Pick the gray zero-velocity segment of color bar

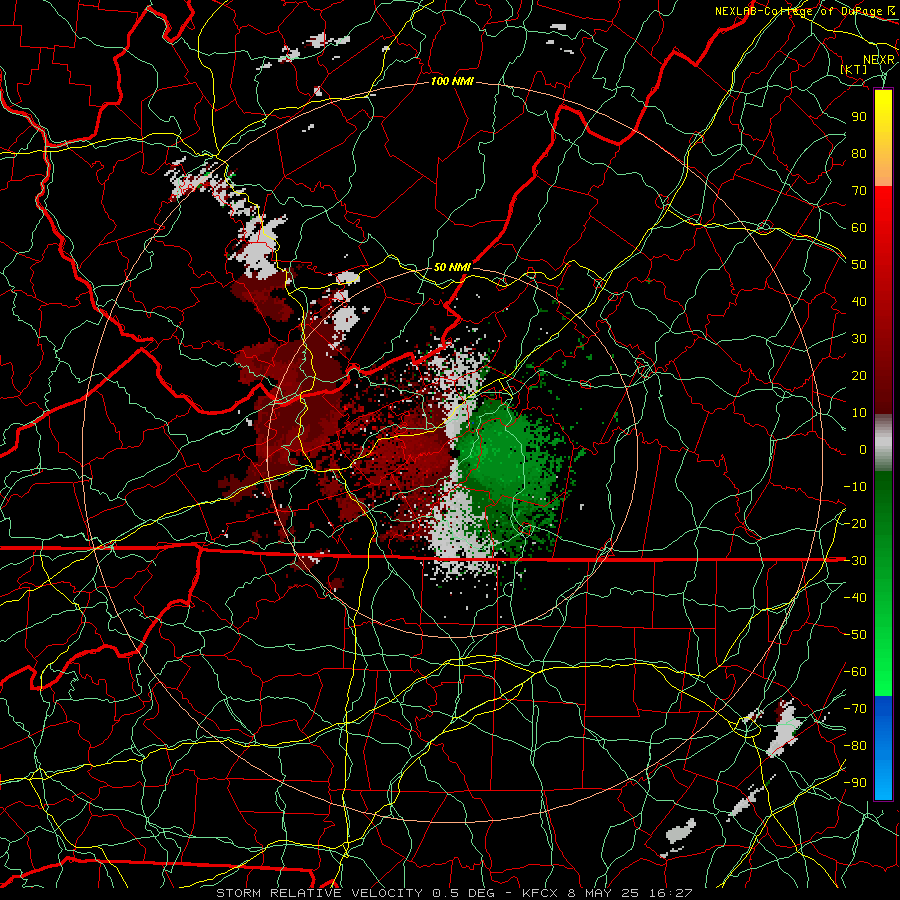click(x=883, y=442)
